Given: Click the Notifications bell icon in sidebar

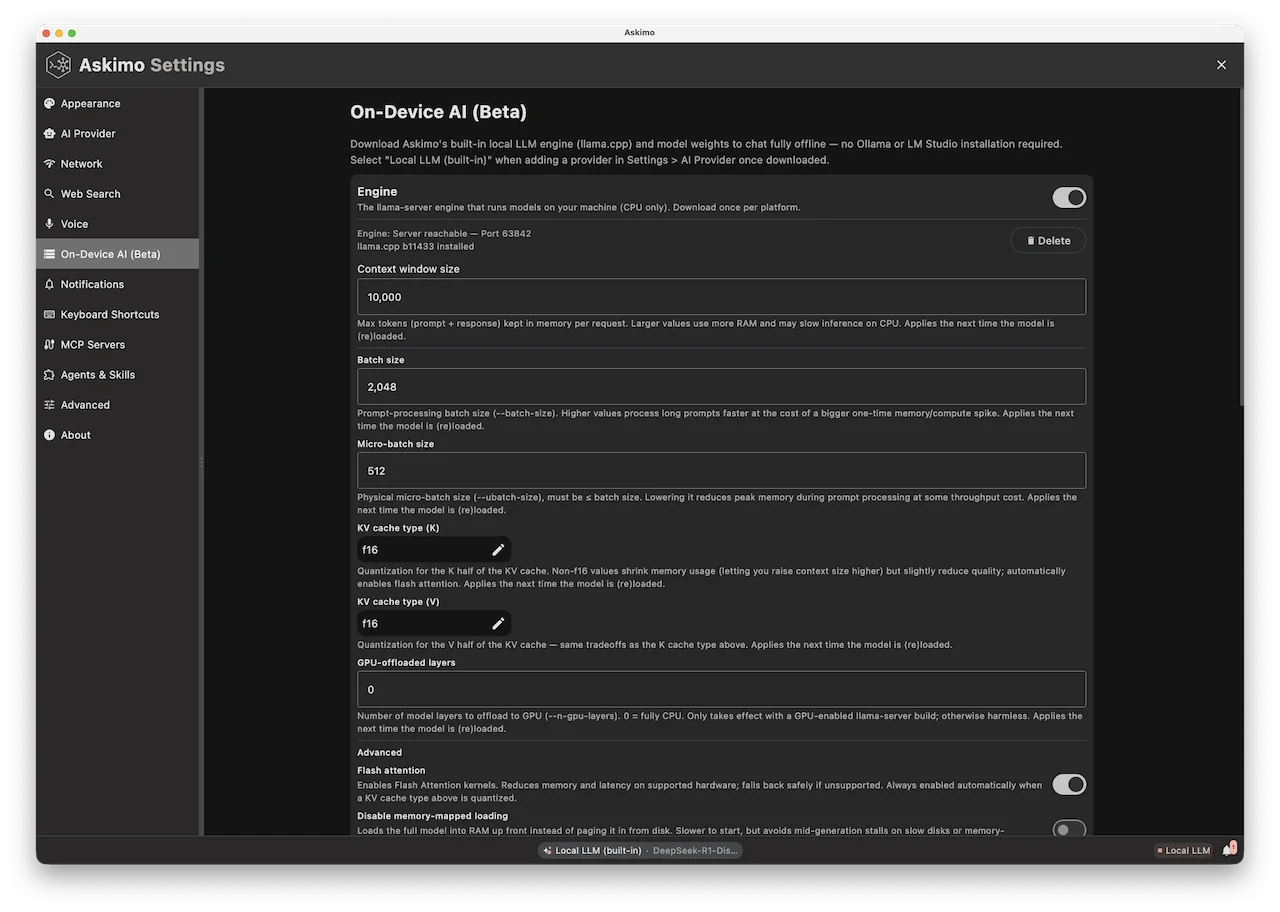Looking at the screenshot, I should 50,284.
